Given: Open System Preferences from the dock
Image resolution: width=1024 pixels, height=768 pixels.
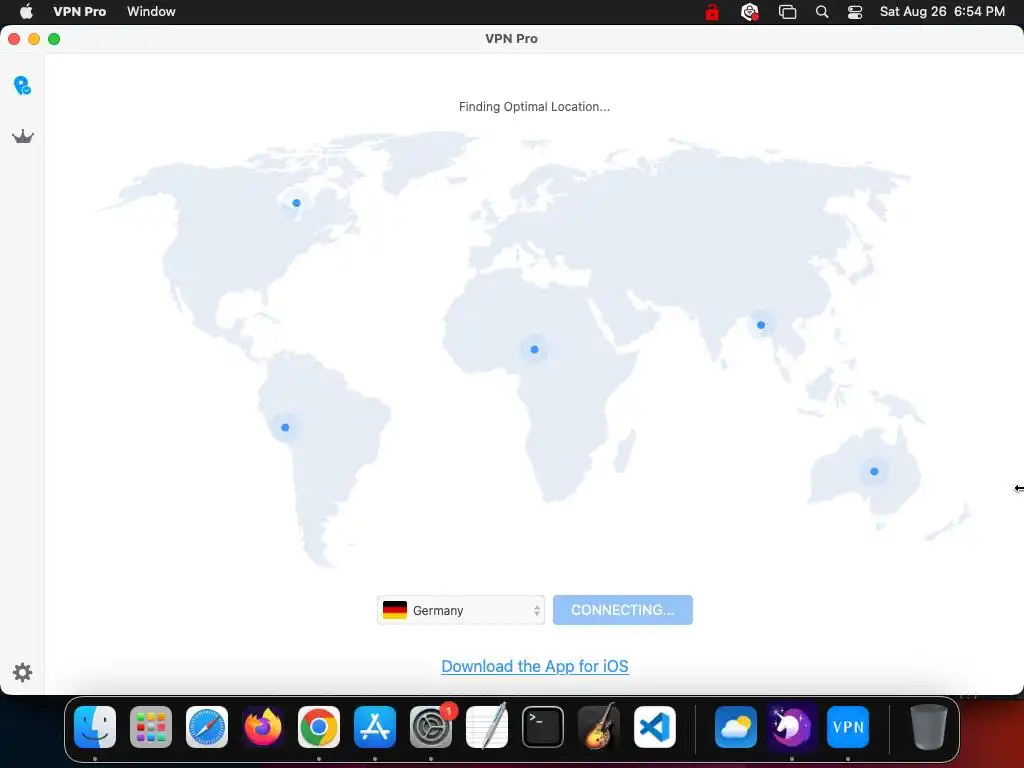Looking at the screenshot, I should point(431,726).
